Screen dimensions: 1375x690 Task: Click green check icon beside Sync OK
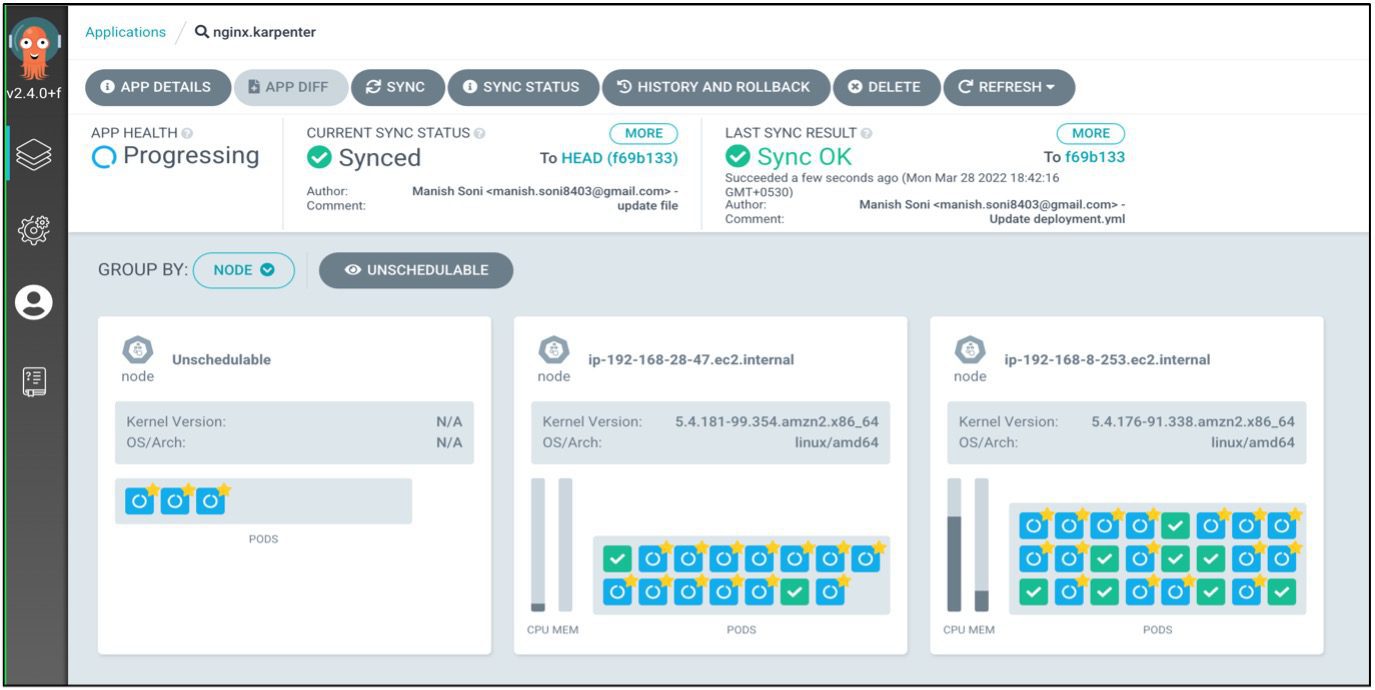coord(737,157)
